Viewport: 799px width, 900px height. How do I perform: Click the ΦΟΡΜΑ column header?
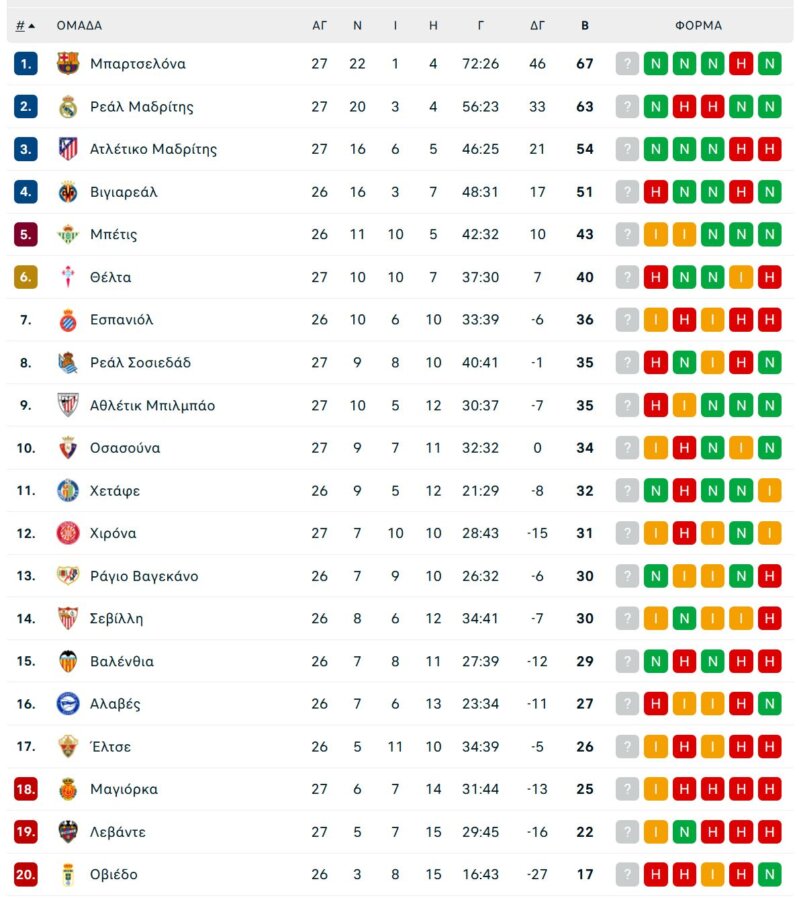coord(701,25)
